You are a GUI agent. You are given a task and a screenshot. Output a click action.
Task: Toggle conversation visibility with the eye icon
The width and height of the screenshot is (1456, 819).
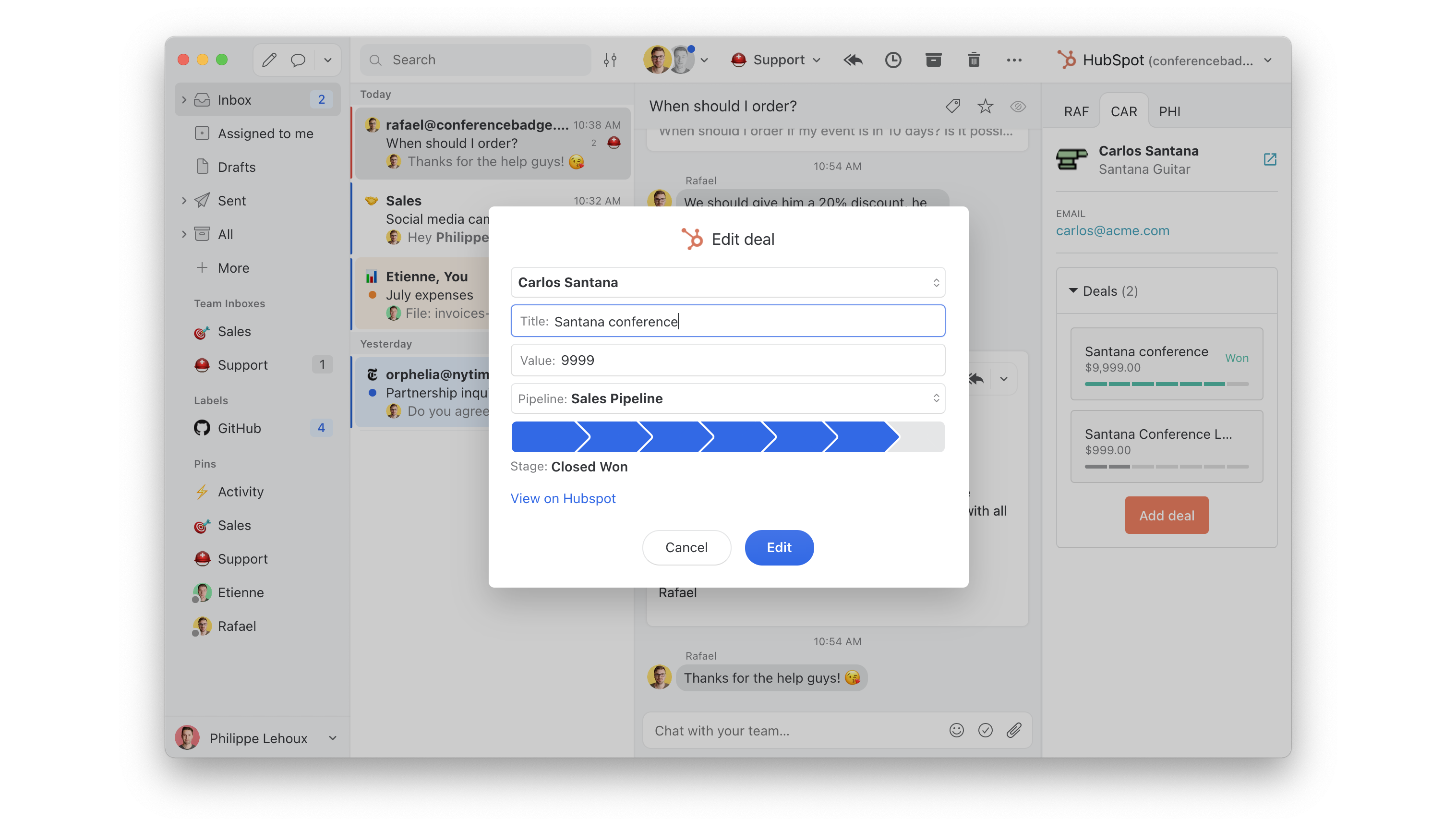point(1018,106)
